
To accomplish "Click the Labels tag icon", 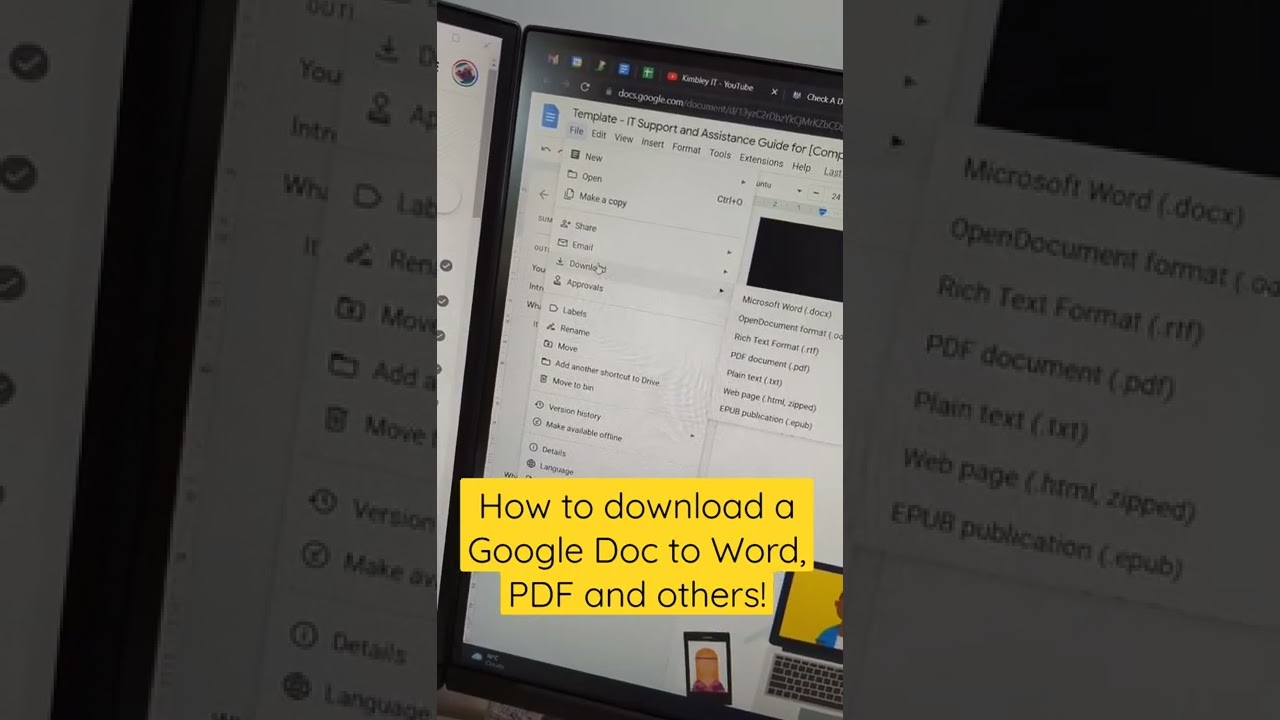I will [553, 308].
